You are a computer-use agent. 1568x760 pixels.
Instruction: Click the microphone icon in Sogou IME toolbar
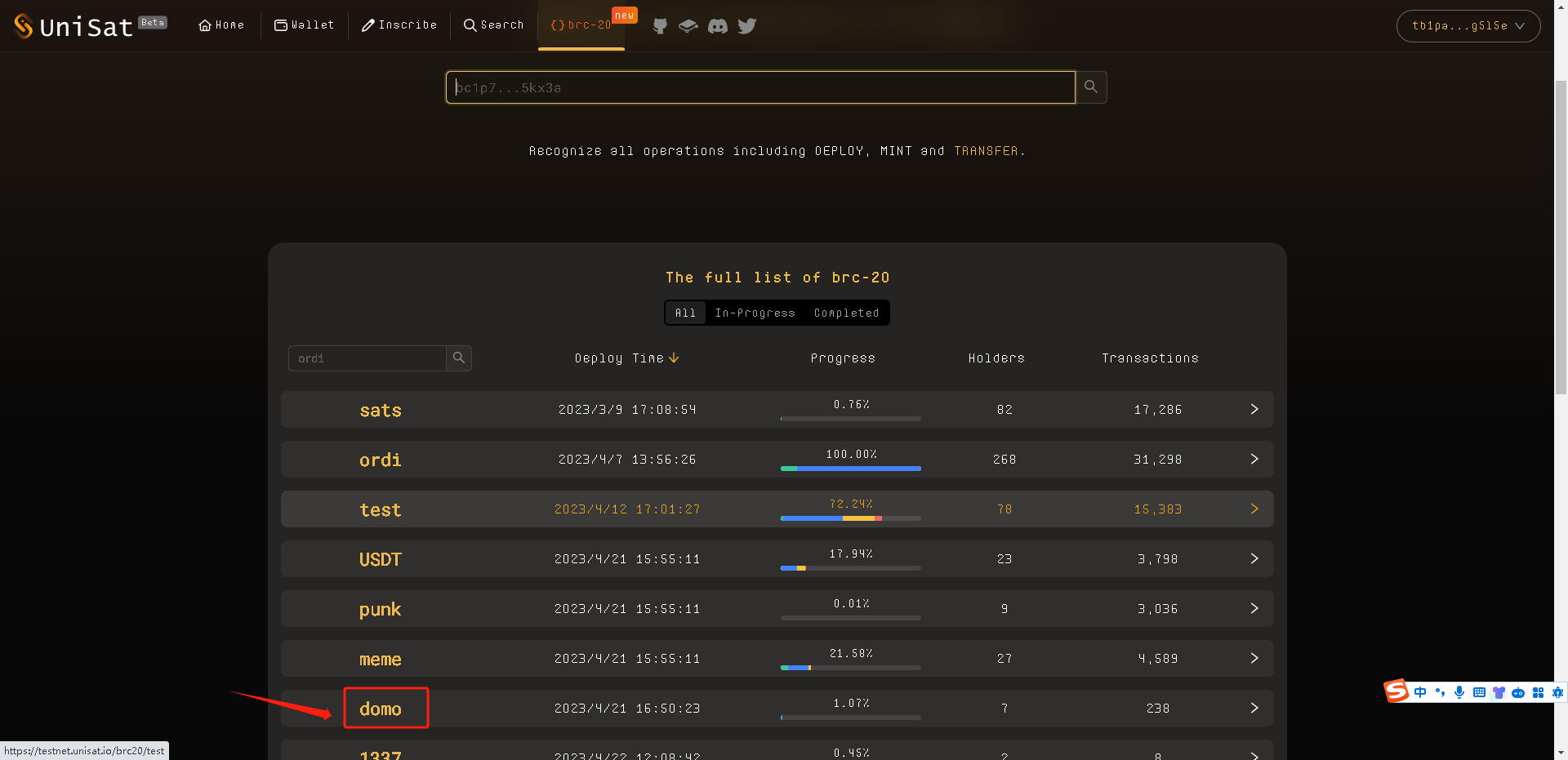pos(1459,692)
